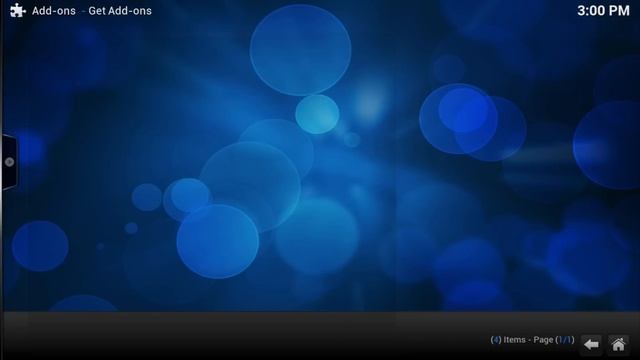Expand the left side menu handle
This screenshot has height=360, width=640.
(x=9, y=162)
